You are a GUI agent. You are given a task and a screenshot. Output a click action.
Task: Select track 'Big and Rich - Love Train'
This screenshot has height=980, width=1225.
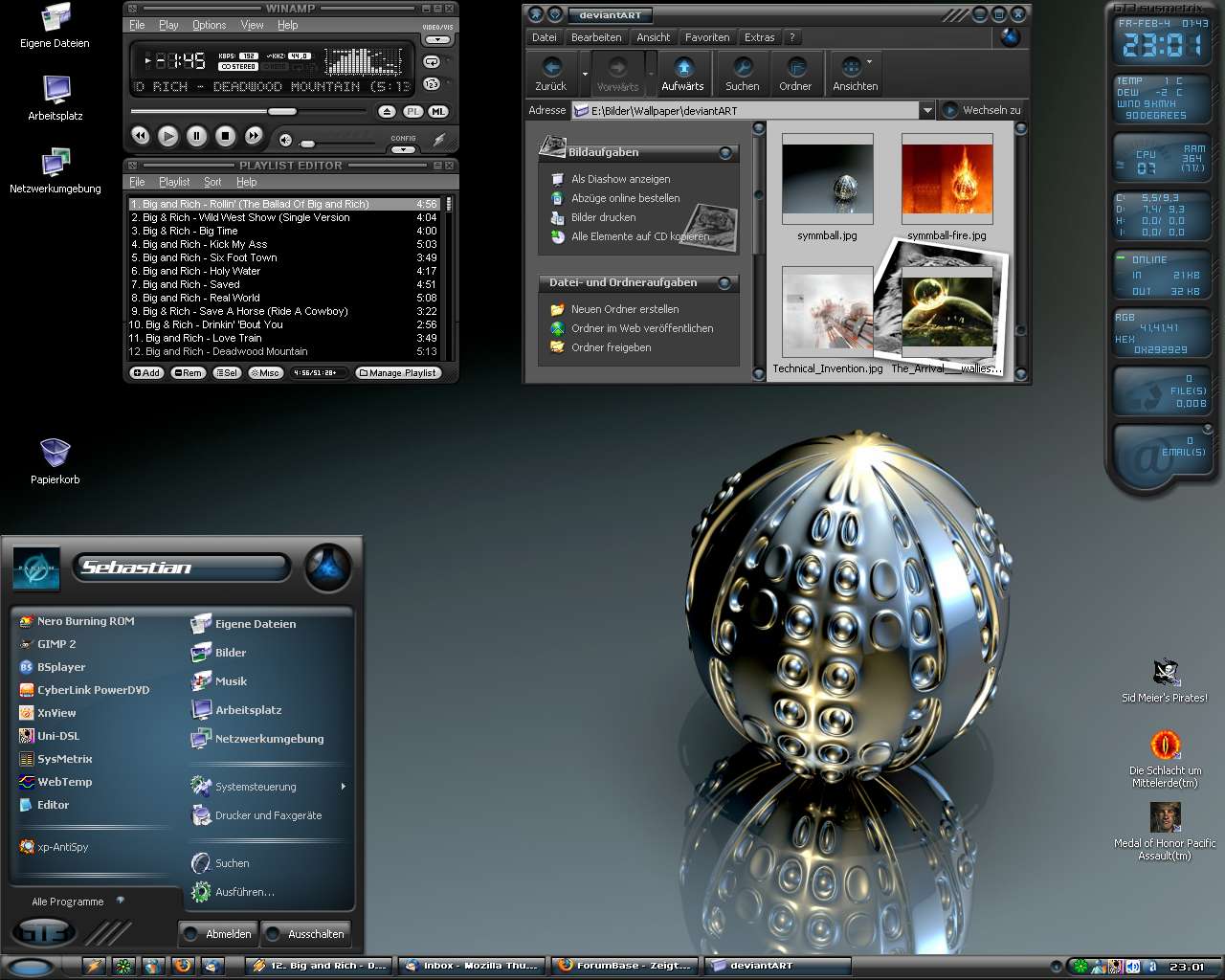point(283,338)
